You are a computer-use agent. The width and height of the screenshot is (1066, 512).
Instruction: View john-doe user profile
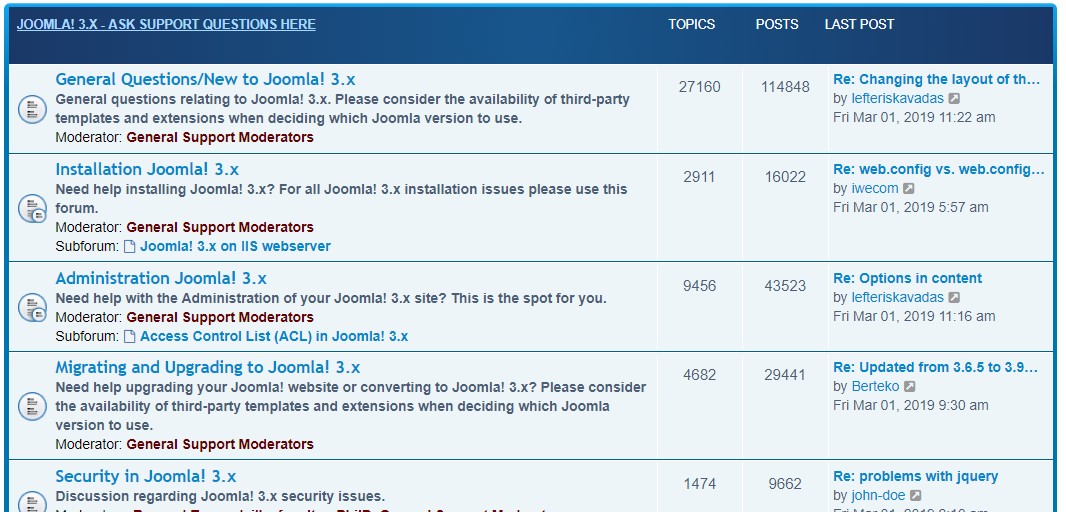[x=878, y=496]
